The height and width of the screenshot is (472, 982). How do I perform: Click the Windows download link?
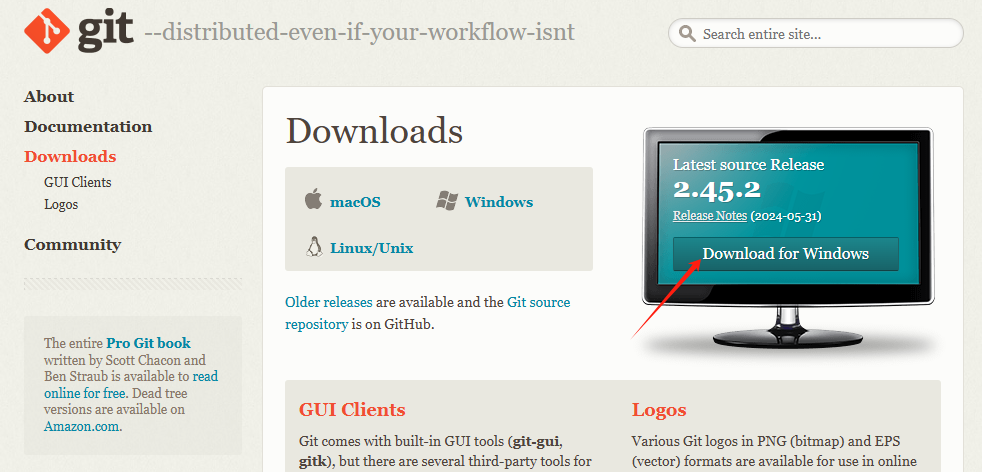pyautogui.click(x=499, y=202)
